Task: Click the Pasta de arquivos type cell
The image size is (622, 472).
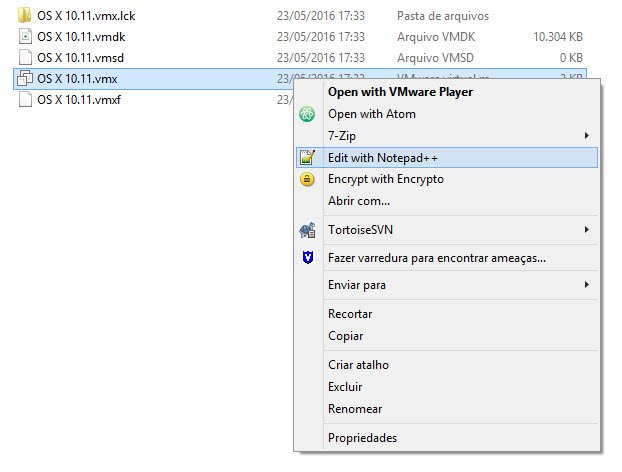Action: pyautogui.click(x=443, y=16)
